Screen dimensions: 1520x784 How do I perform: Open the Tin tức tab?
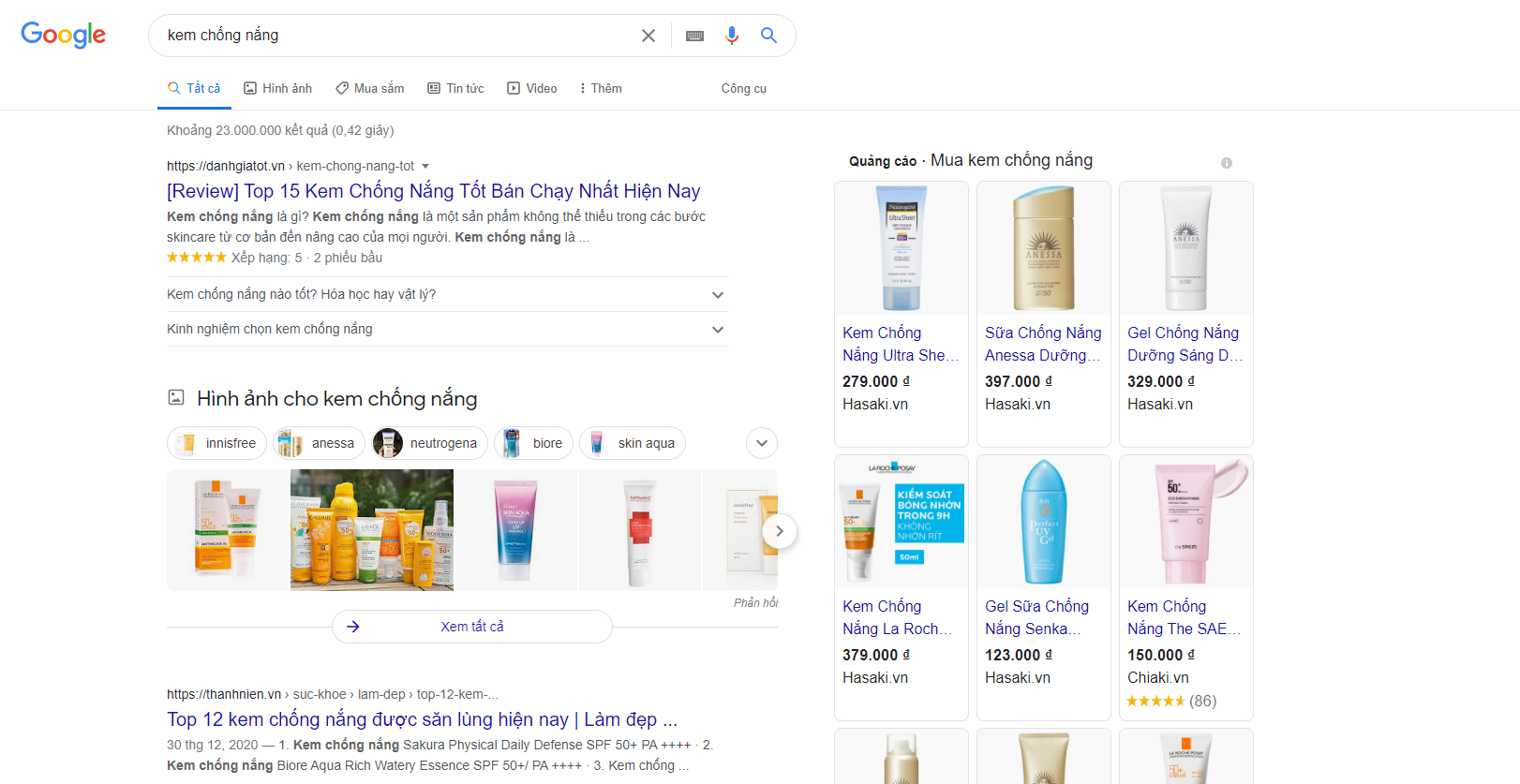[x=455, y=88]
